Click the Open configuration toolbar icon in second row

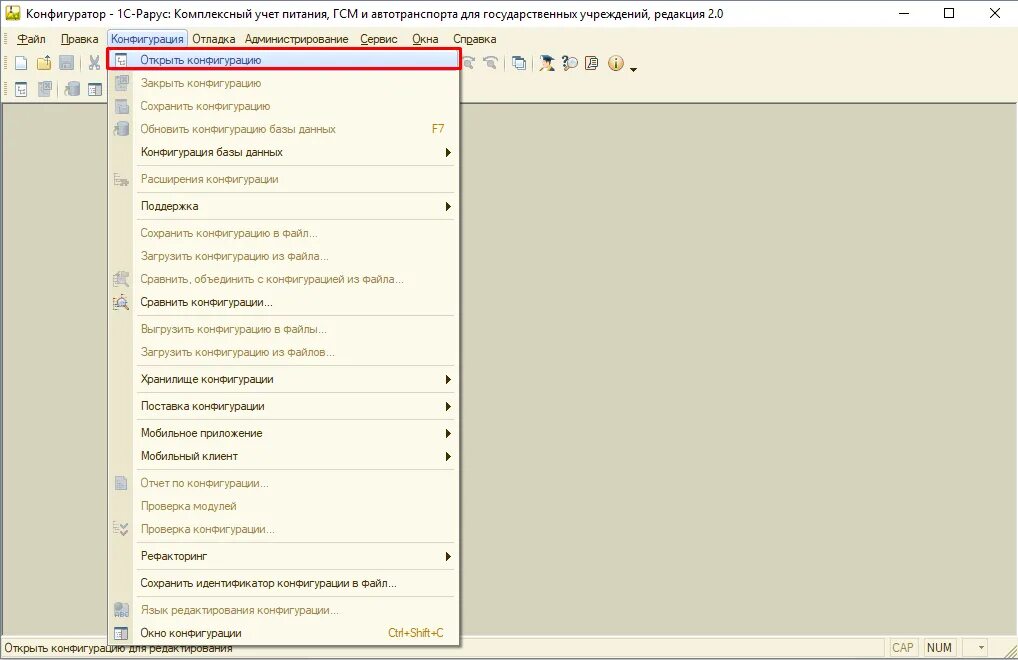(x=21, y=90)
